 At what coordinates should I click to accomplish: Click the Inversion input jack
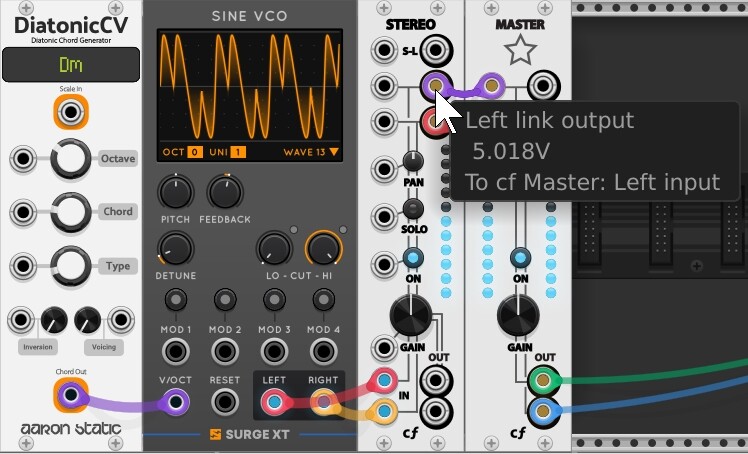[x=21, y=320]
